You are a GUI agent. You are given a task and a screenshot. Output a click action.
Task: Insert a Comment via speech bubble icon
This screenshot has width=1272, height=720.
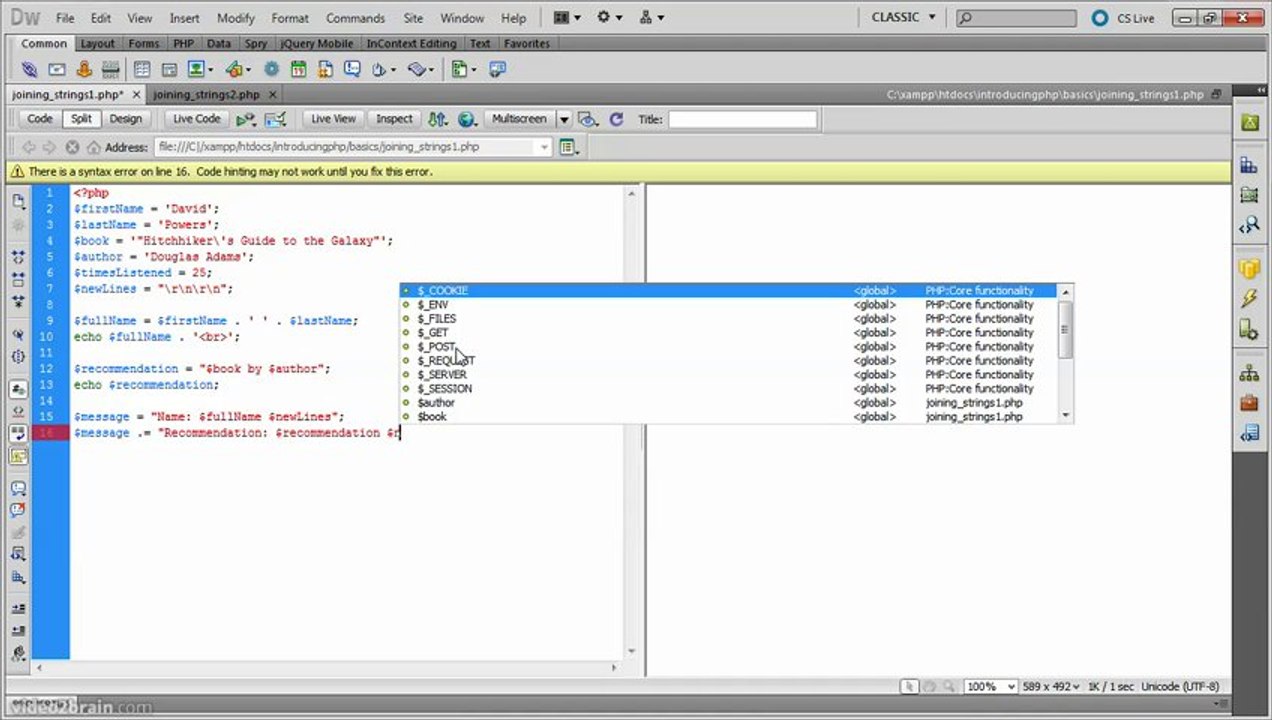click(352, 70)
